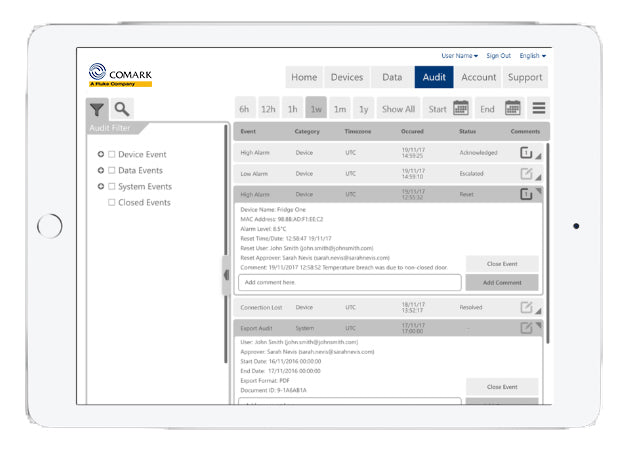Check the Closed Events checkbox
635x455 pixels.
(x=112, y=203)
